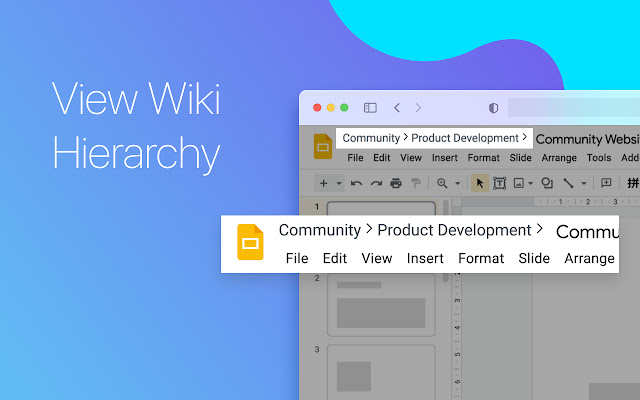The width and height of the screenshot is (640, 400).
Task: Select slide 2 thumbnail in the filmstrip
Action: 381,305
